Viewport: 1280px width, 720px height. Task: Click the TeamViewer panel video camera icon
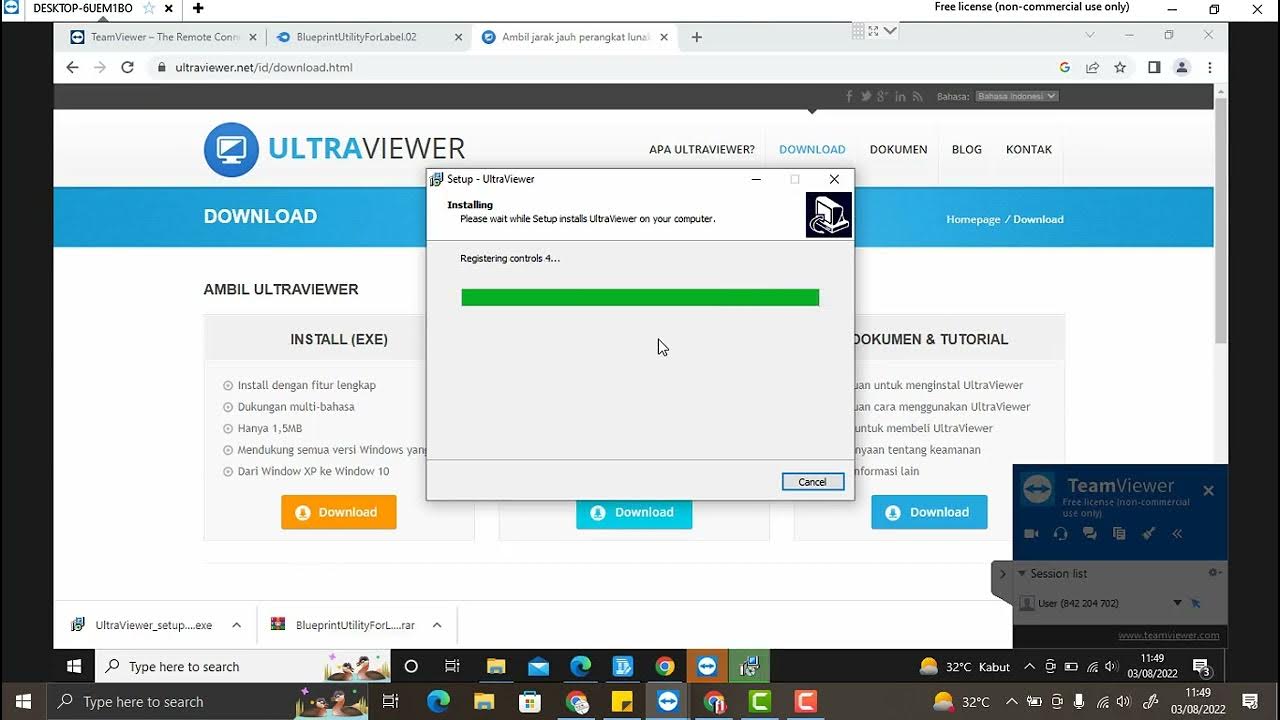tap(1031, 534)
